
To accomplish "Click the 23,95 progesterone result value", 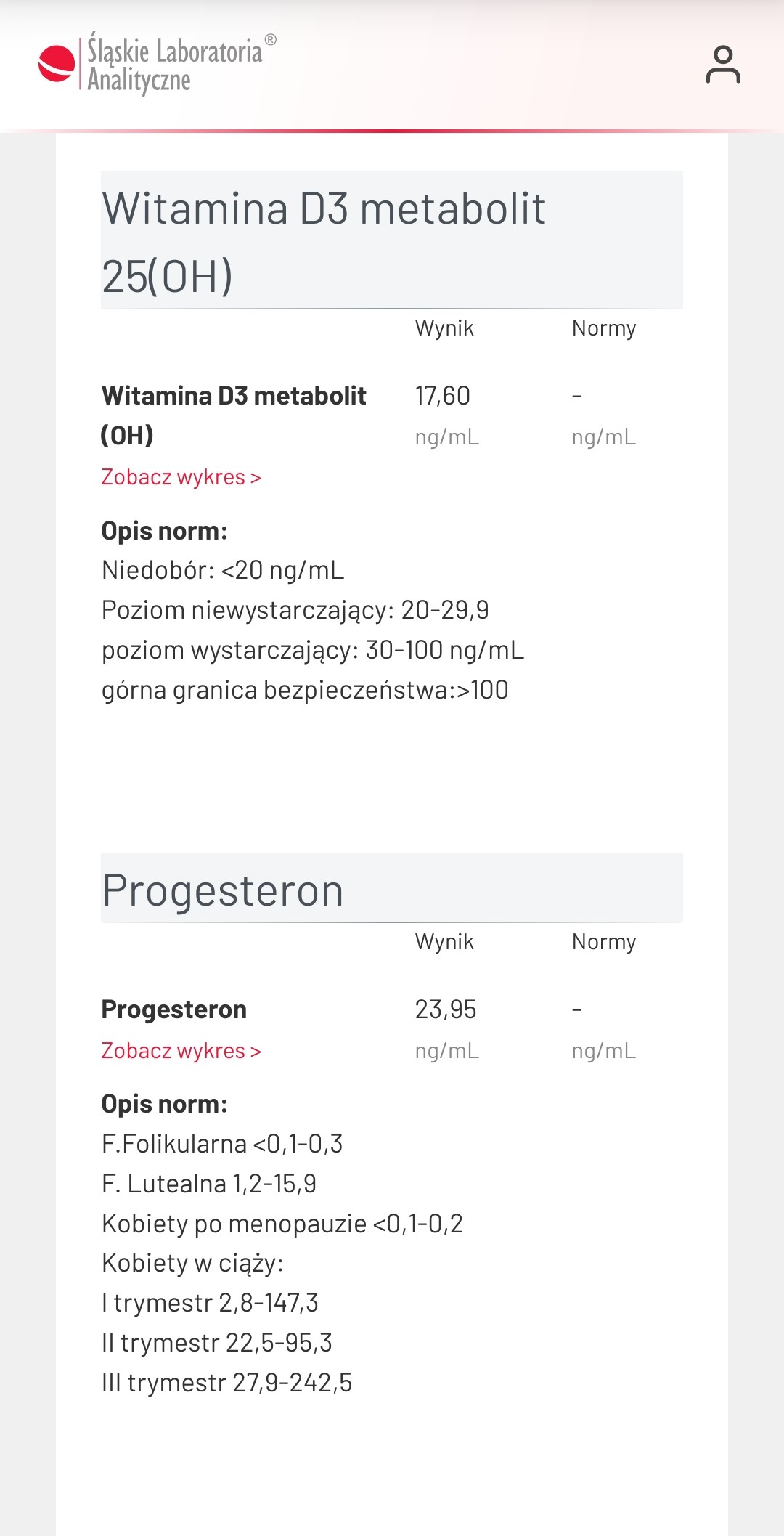I will click(446, 1009).
